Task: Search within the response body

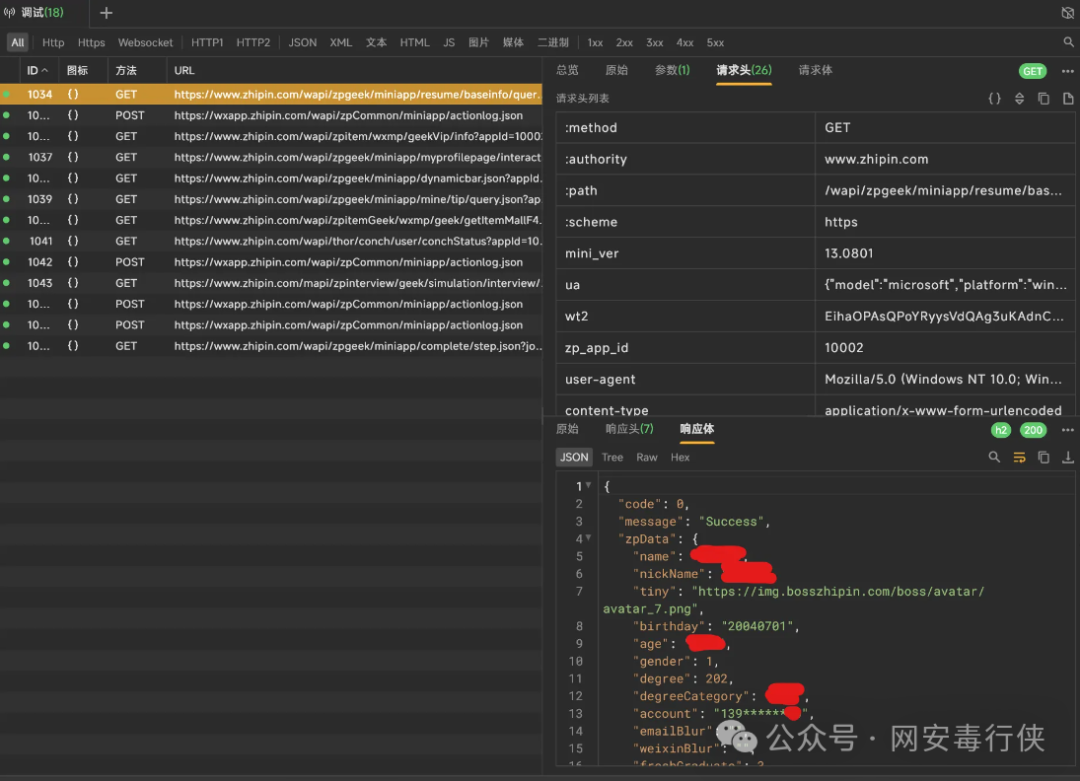Action: [x=994, y=457]
